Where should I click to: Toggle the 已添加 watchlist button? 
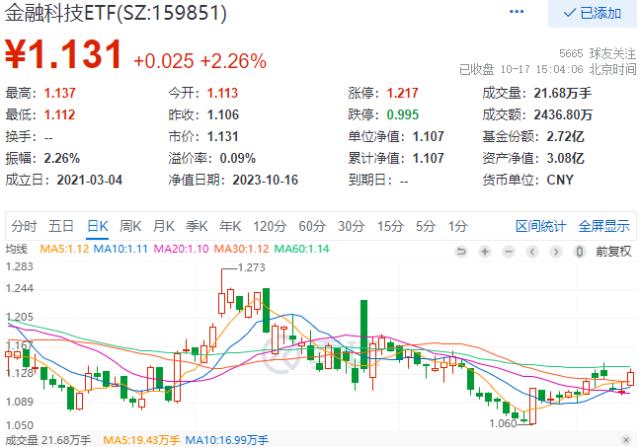[x=592, y=14]
